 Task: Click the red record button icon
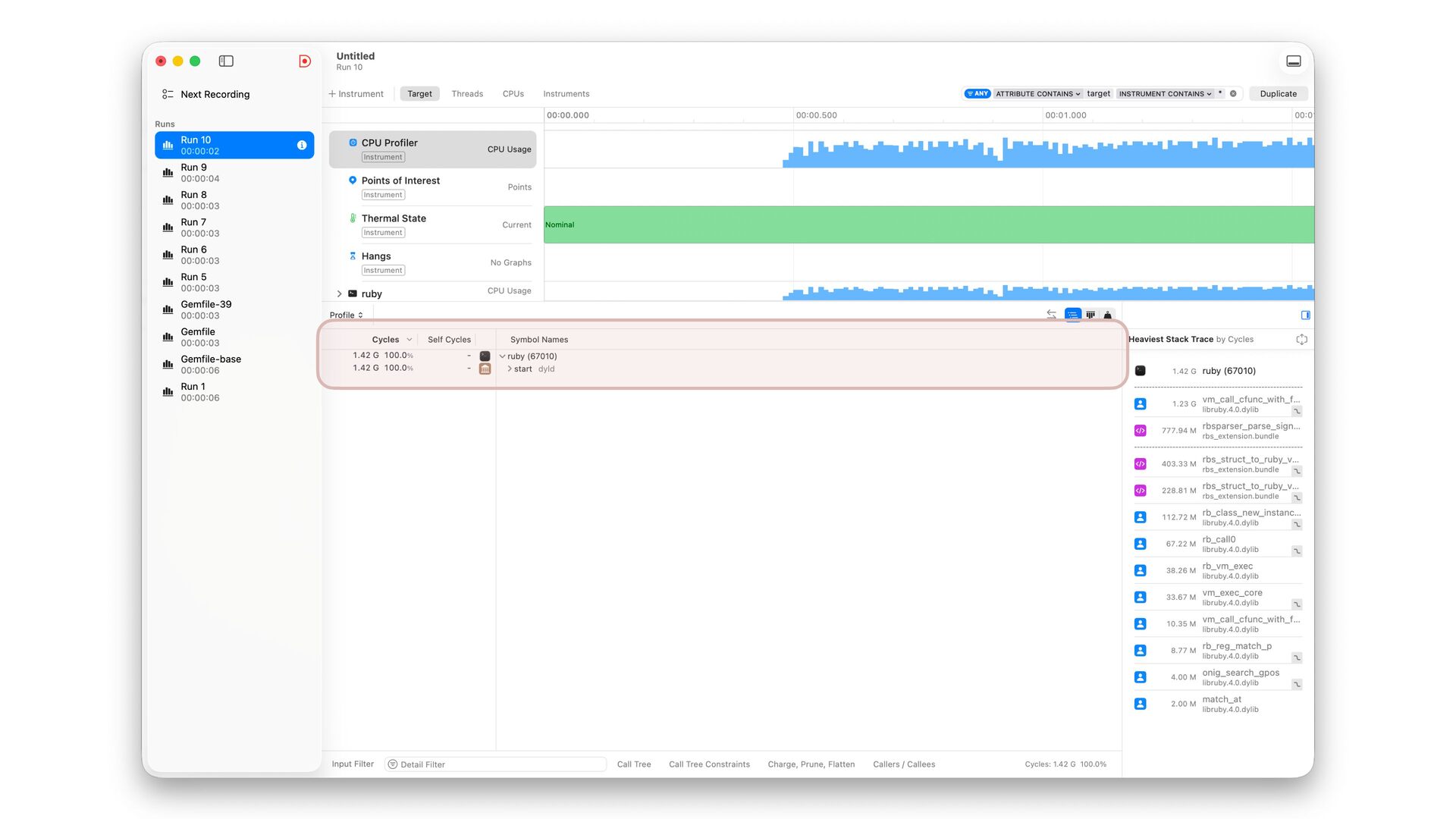coord(305,61)
